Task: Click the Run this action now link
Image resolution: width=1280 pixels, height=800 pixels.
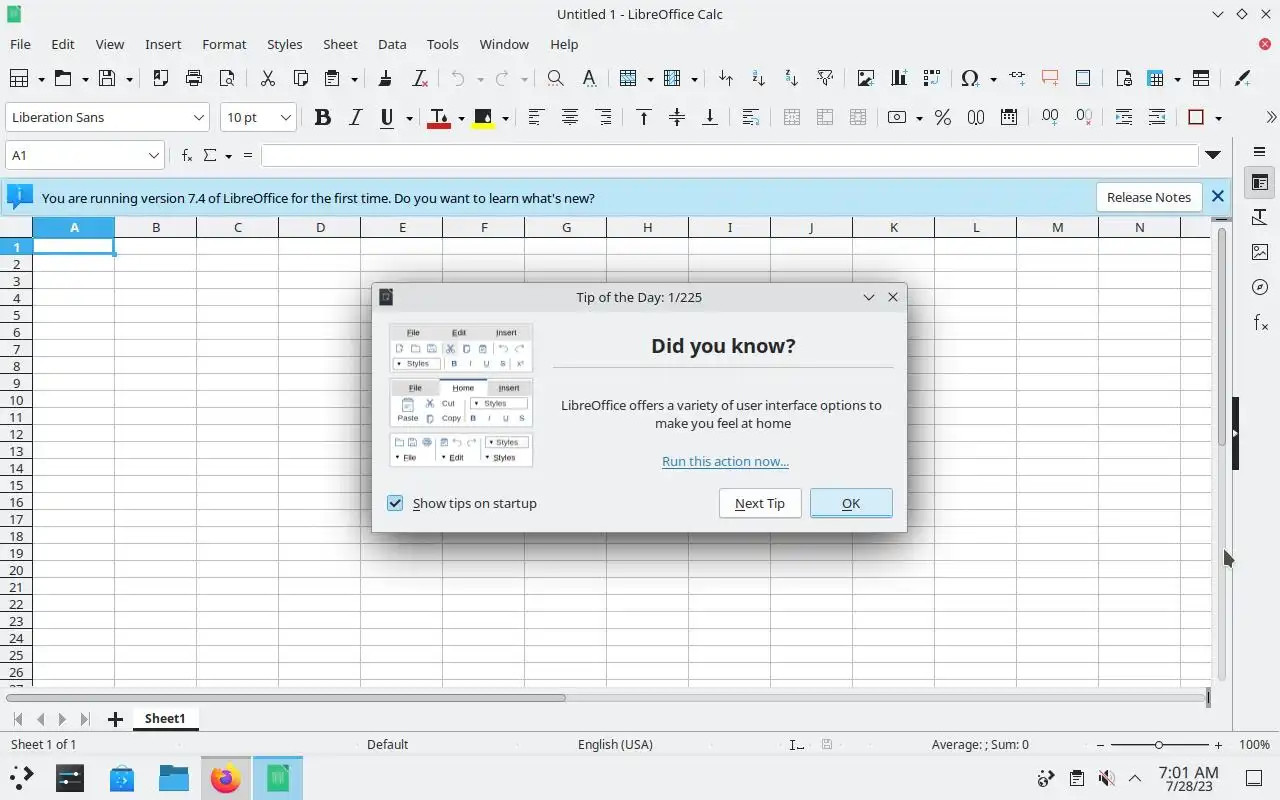Action: pos(725,461)
